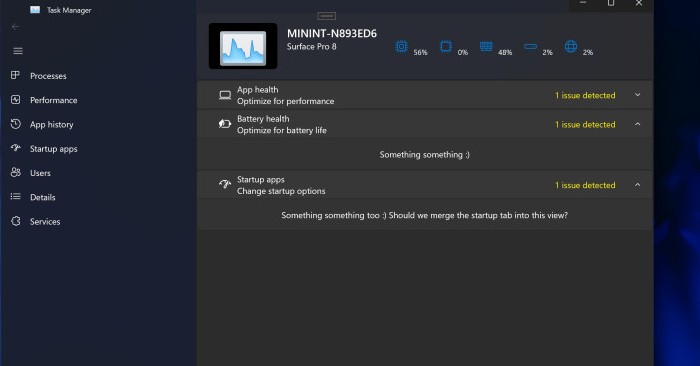Open the Processes page icon
This screenshot has width=700, height=366.
point(15,75)
